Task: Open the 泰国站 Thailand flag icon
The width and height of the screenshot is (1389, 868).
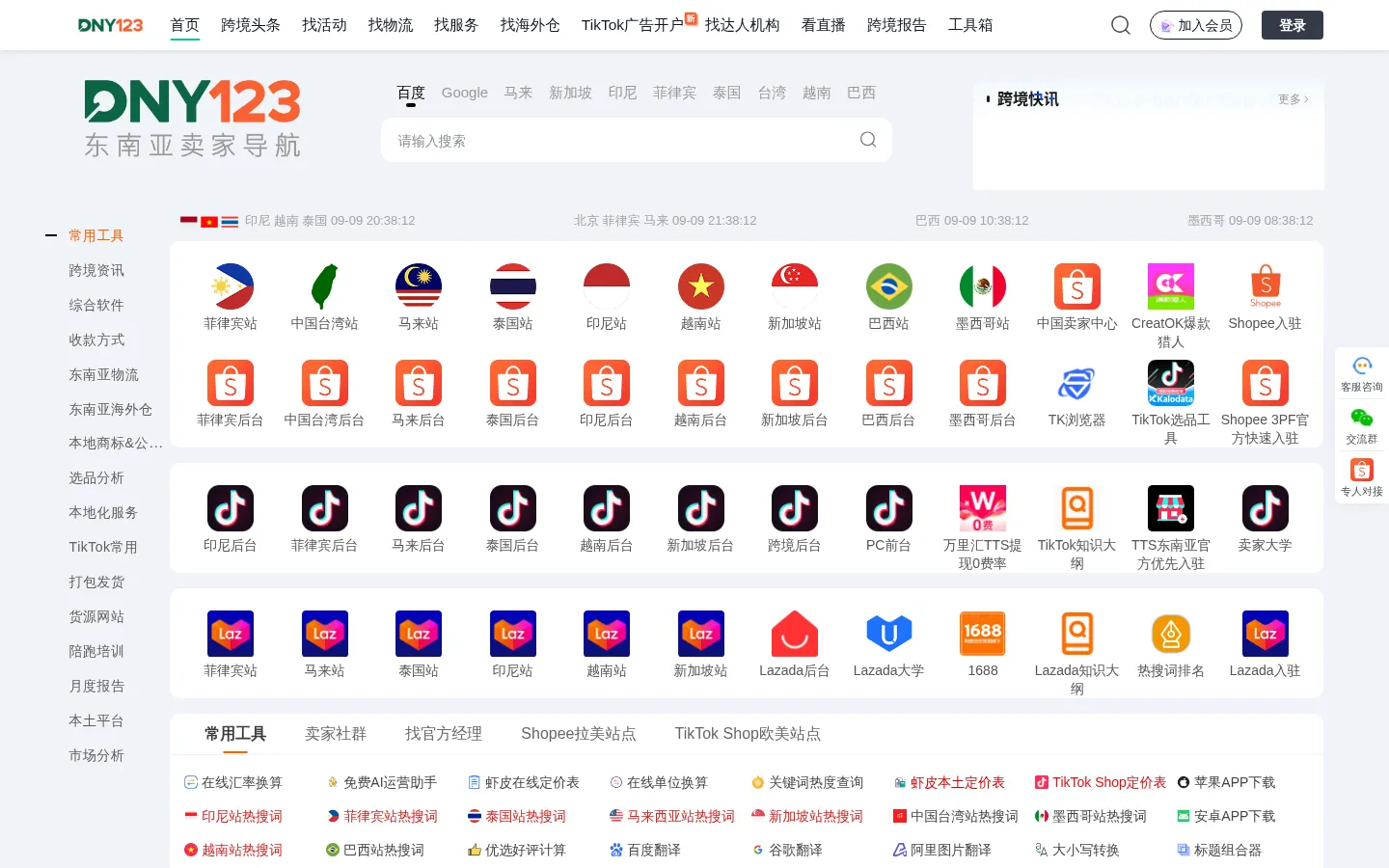Action: pyautogui.click(x=512, y=286)
